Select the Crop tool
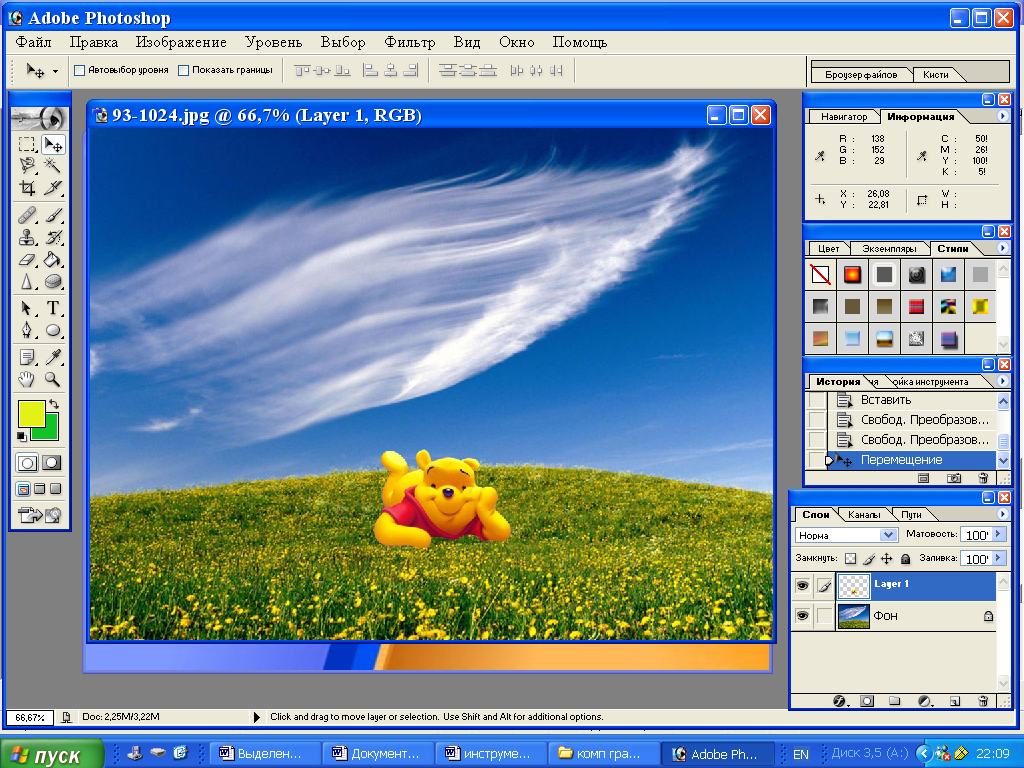Image resolution: width=1024 pixels, height=768 pixels. pos(27,188)
